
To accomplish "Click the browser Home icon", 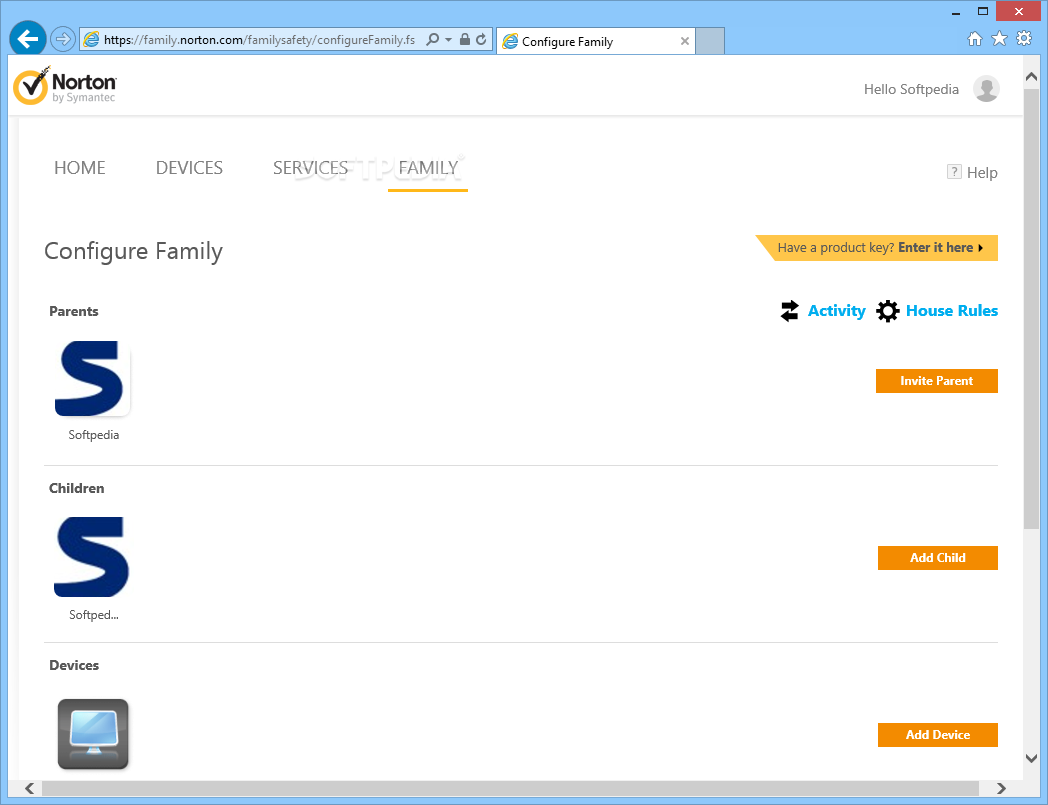I will coord(974,39).
